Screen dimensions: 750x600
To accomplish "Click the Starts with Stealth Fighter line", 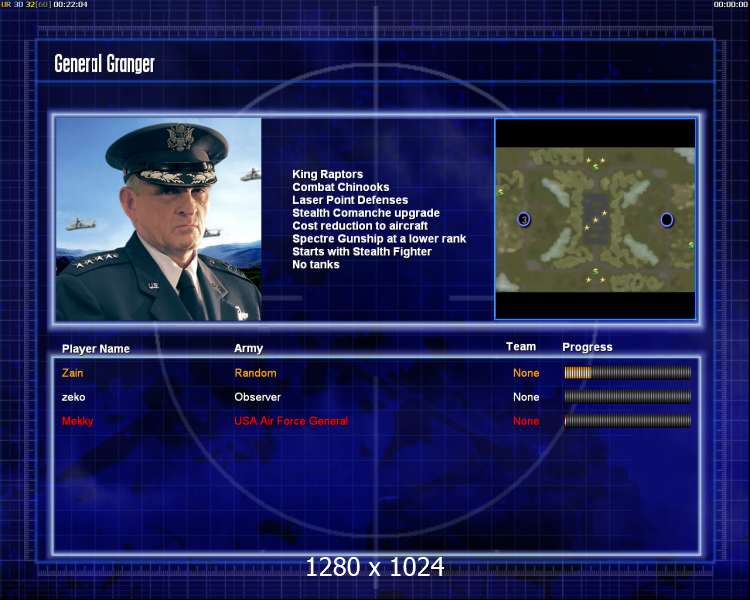I will [362, 252].
